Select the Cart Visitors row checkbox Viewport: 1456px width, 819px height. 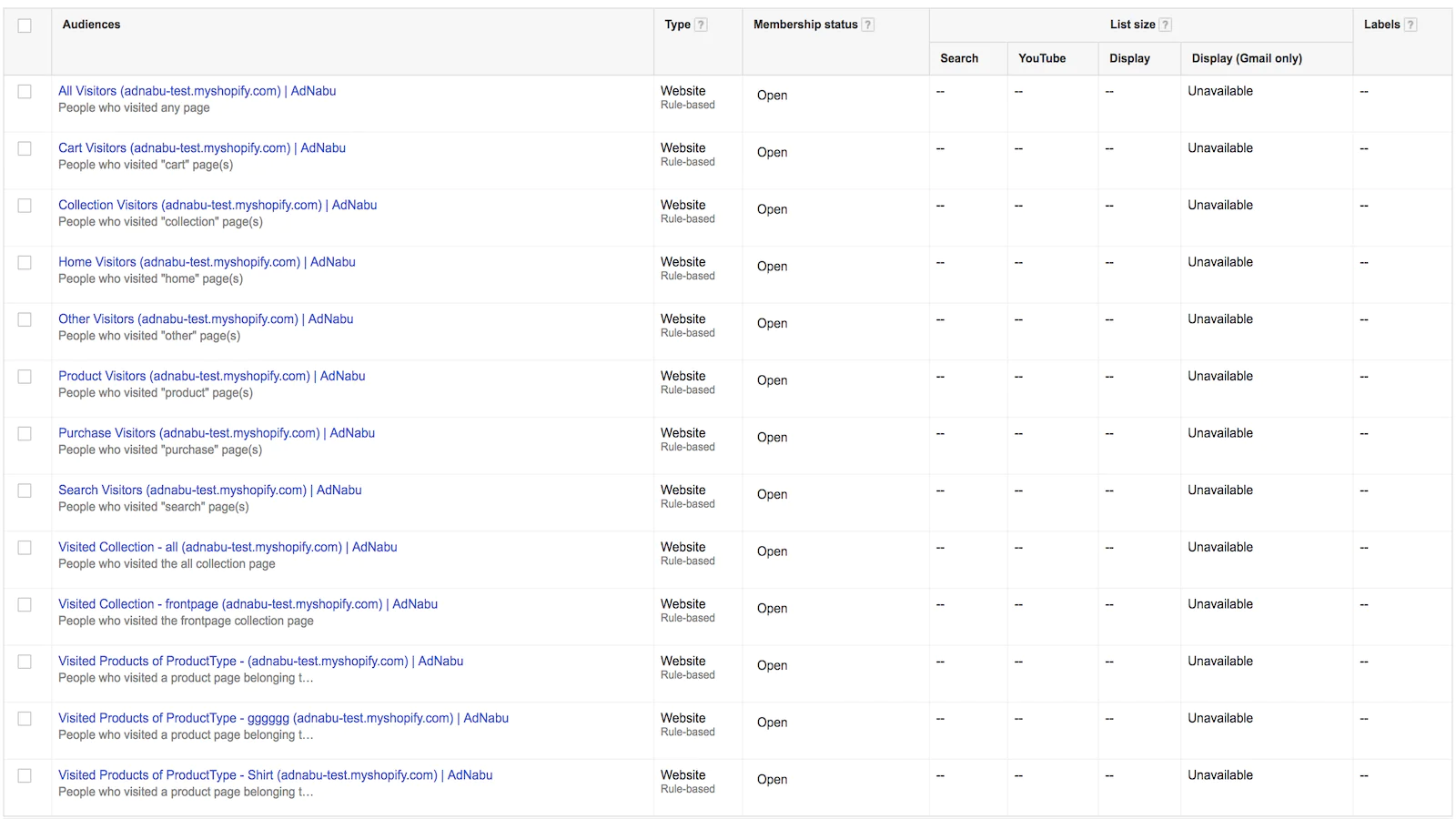pyautogui.click(x=25, y=148)
